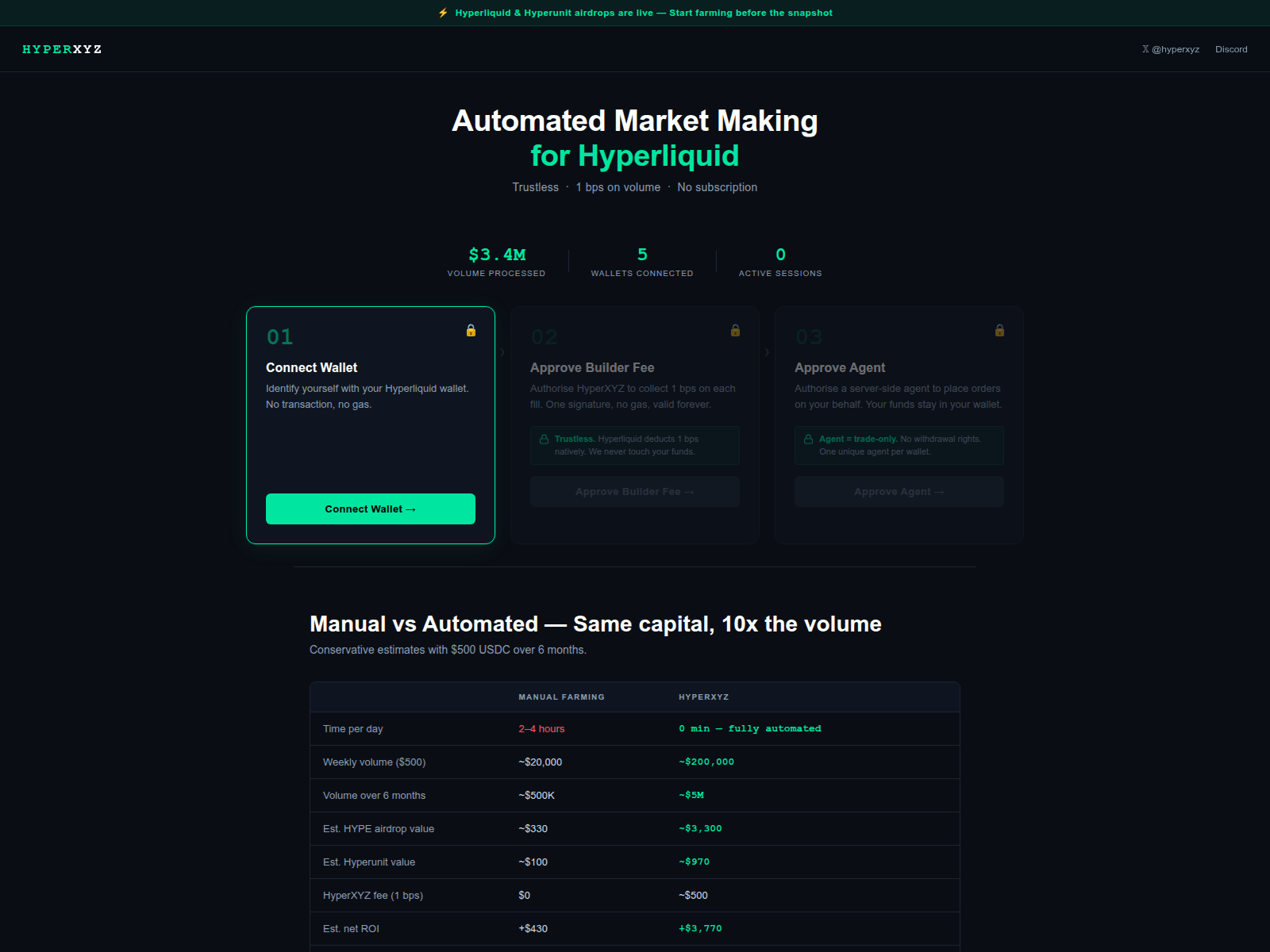Screen dimensions: 1270x952
Task: Click the lock icon on the Connect Wallet card
Action: pos(470,332)
